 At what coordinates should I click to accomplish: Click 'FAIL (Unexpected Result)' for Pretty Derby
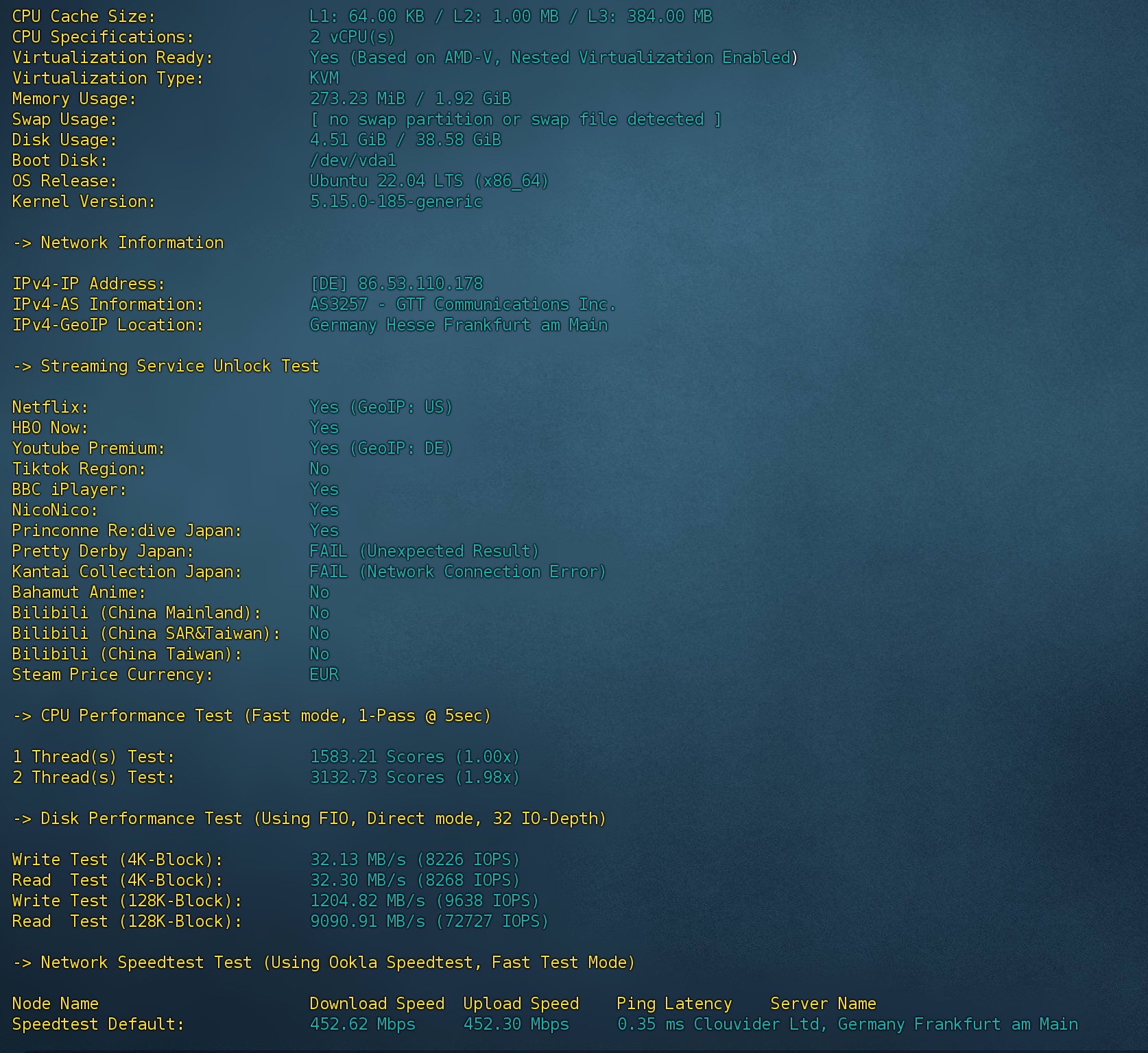coord(424,550)
